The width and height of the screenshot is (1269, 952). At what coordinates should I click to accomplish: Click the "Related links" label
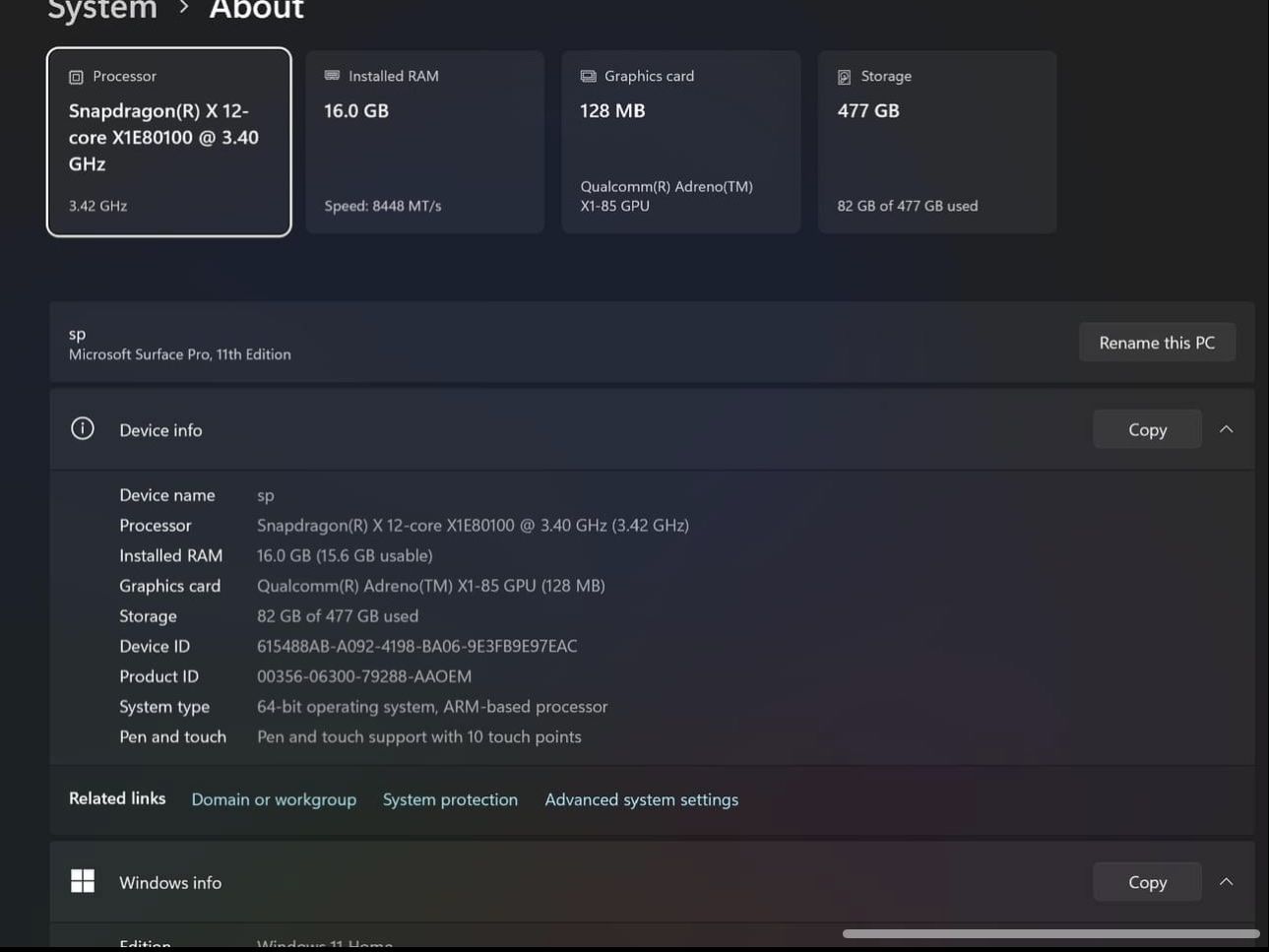pos(117,798)
